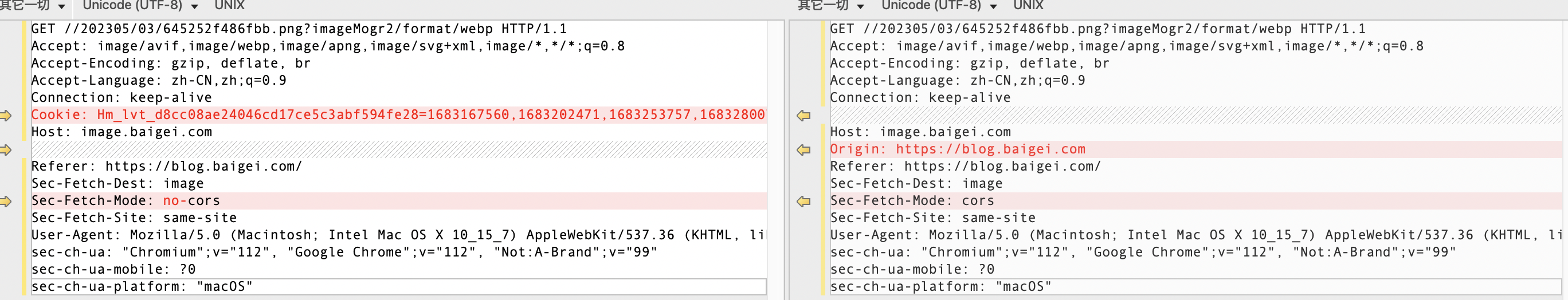The image size is (1568, 300).
Task: Open right pane Unicode (UTF-8) encoding dropdown
Action: tap(939, 6)
